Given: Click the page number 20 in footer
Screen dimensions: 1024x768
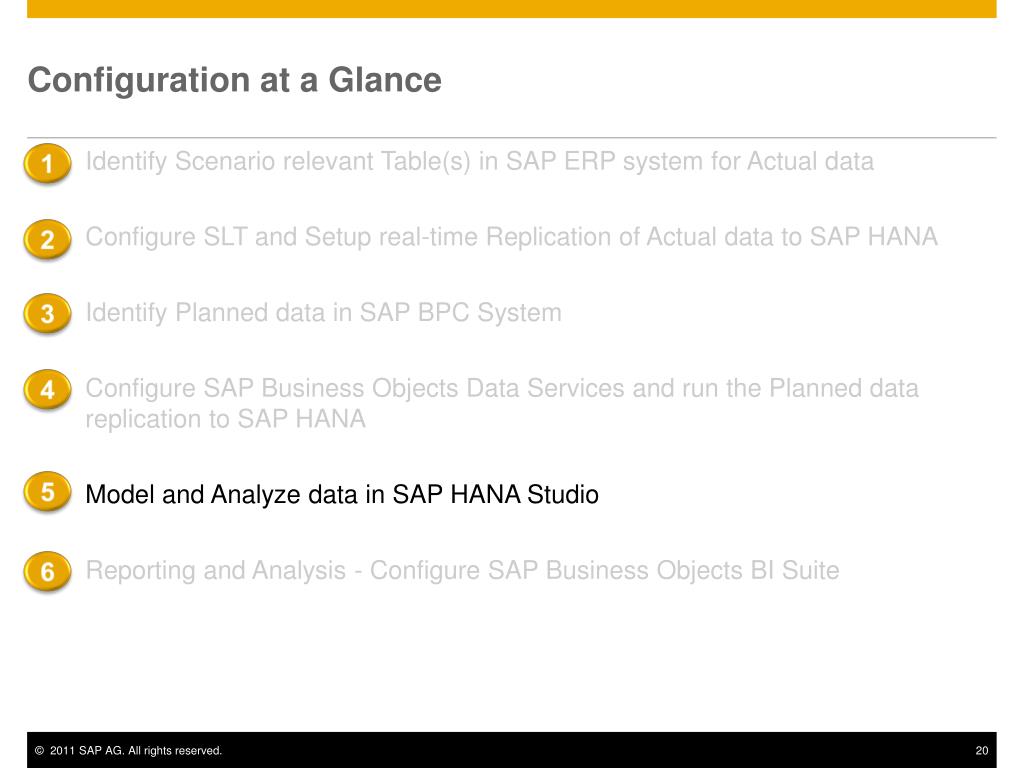Looking at the screenshot, I should (982, 750).
